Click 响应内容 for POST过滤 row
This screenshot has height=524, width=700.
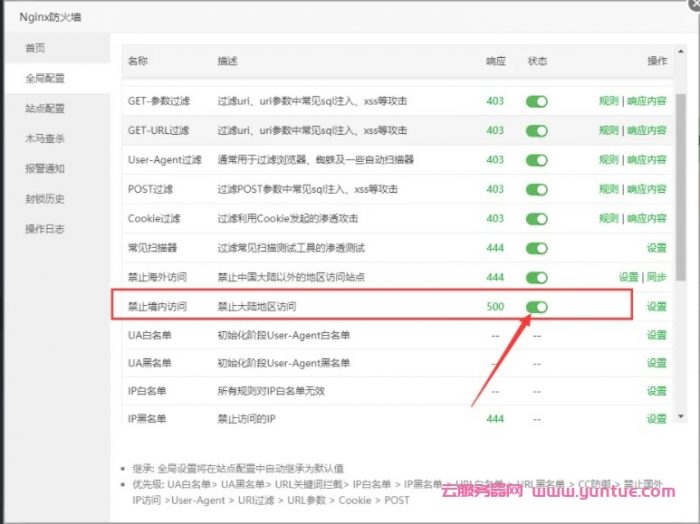tap(647, 189)
